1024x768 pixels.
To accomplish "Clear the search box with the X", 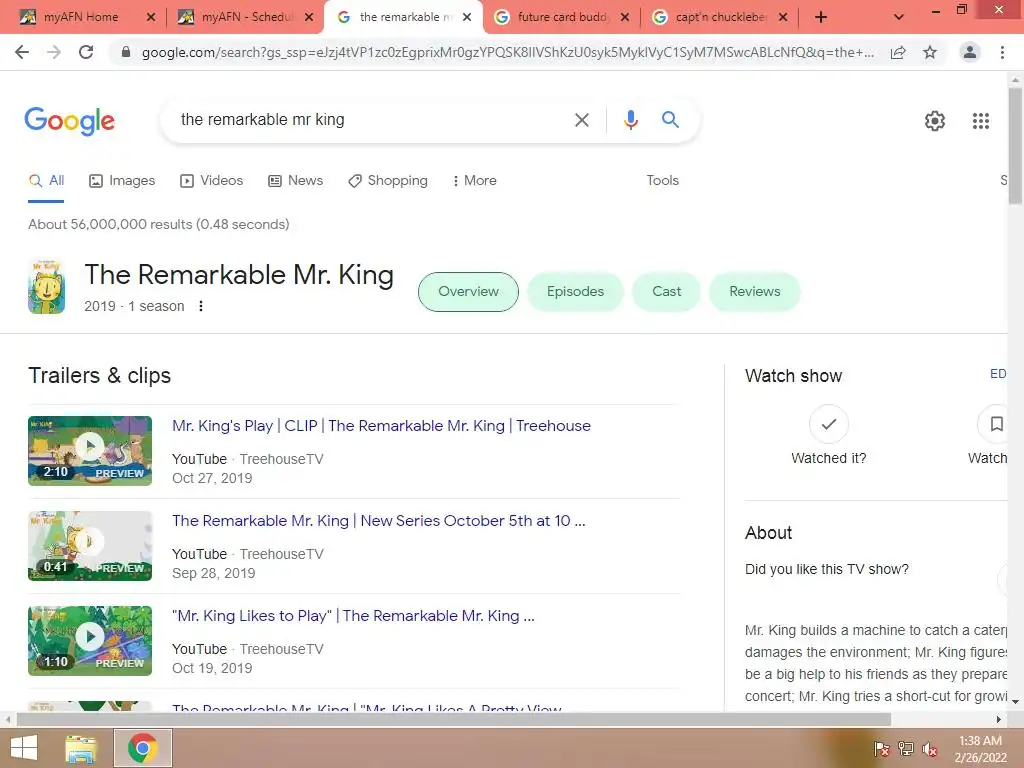I will tap(581, 120).
